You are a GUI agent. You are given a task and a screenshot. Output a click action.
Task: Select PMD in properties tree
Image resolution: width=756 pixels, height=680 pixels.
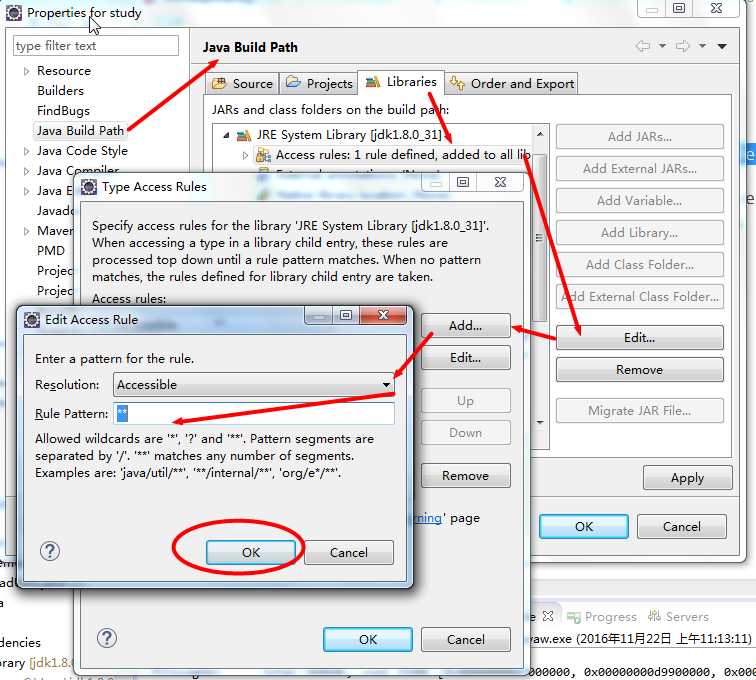point(51,251)
